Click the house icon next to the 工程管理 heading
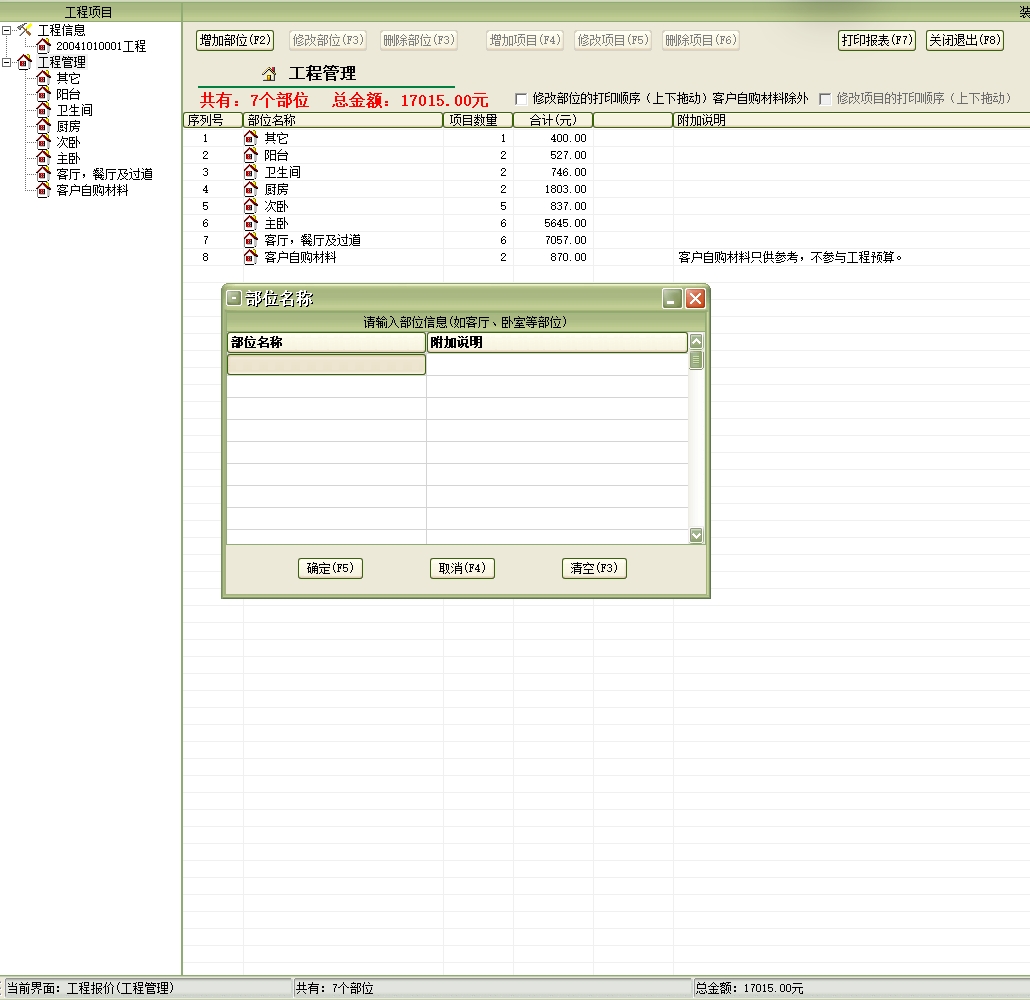The height and width of the screenshot is (1000, 1030). 269,74
